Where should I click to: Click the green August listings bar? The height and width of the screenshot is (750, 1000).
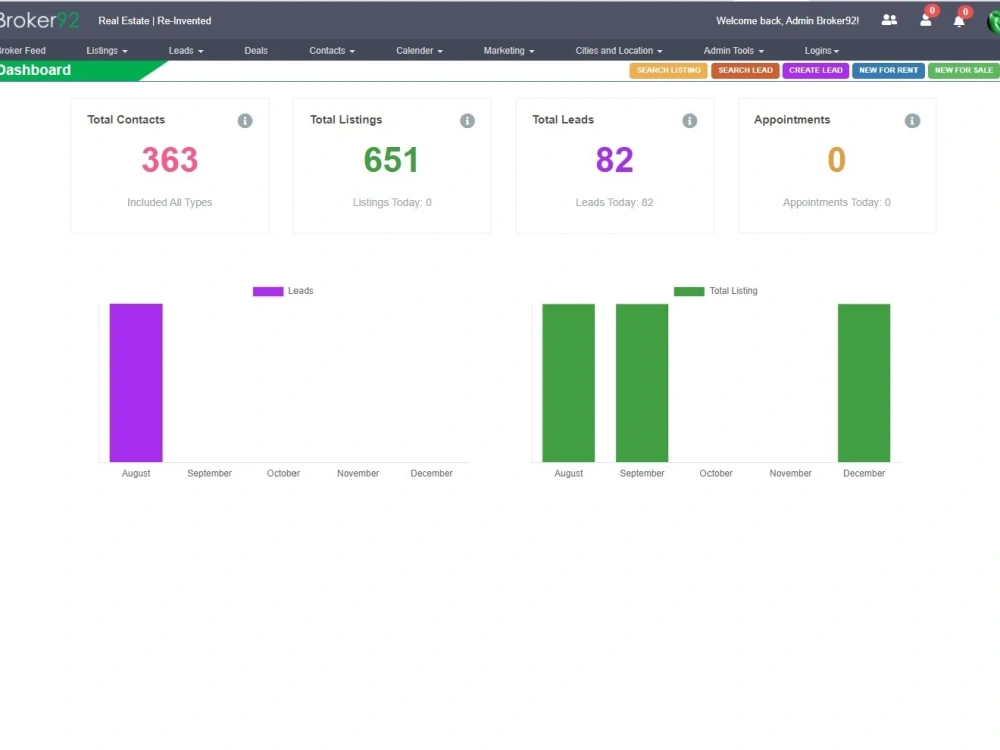click(x=568, y=383)
